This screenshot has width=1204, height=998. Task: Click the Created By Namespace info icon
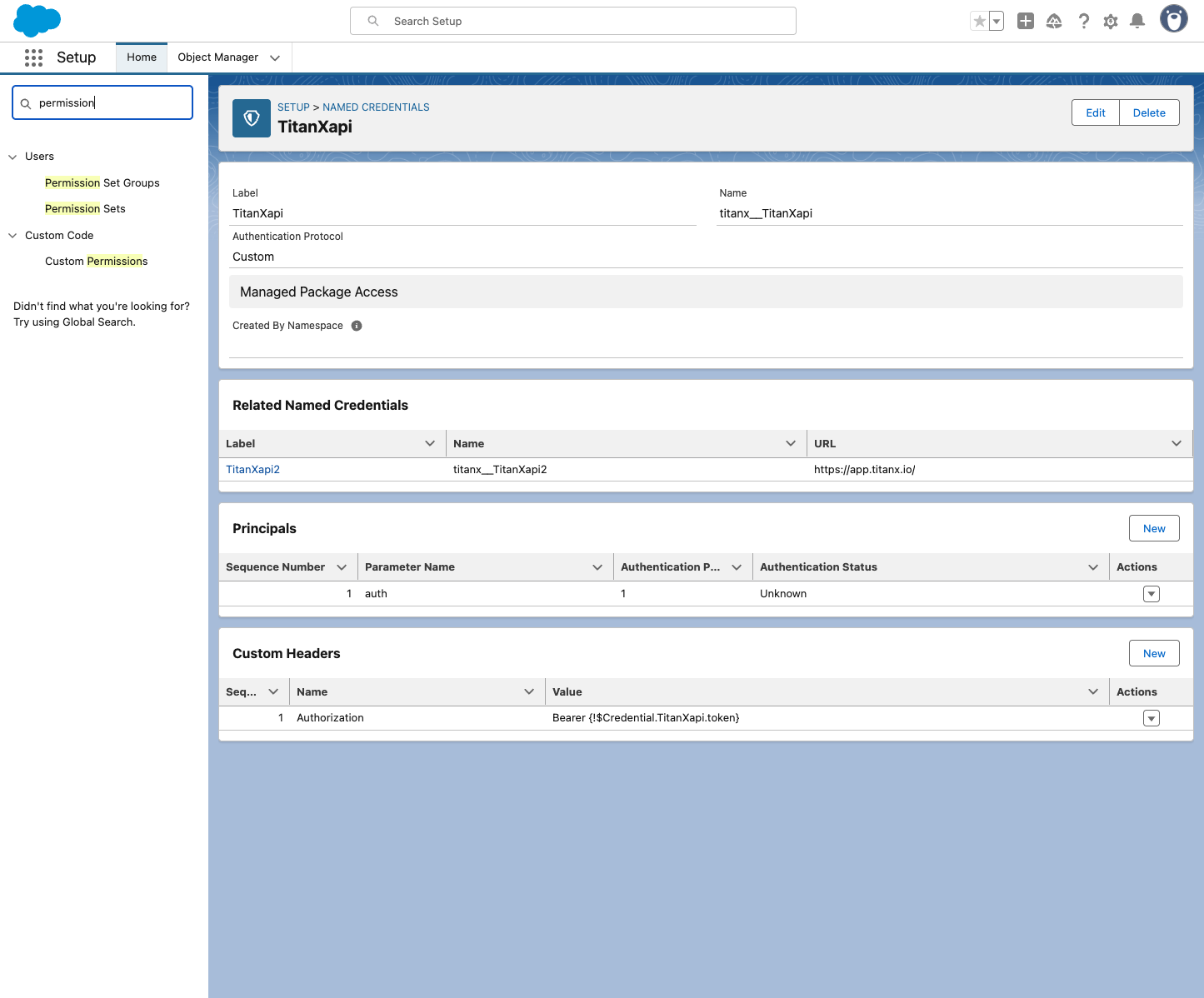point(357,326)
